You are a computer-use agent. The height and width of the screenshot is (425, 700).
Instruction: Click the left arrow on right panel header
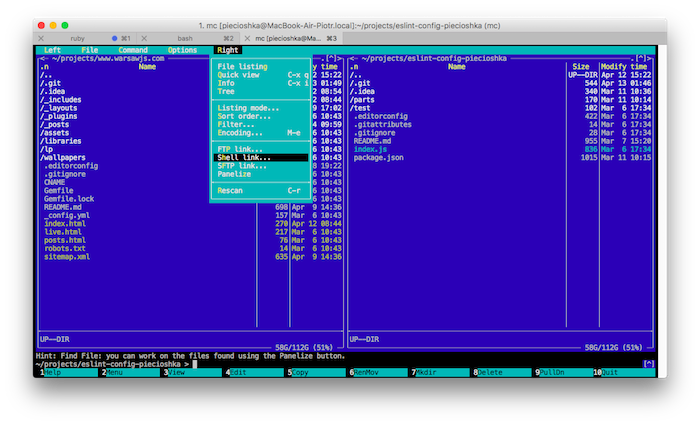pos(350,58)
